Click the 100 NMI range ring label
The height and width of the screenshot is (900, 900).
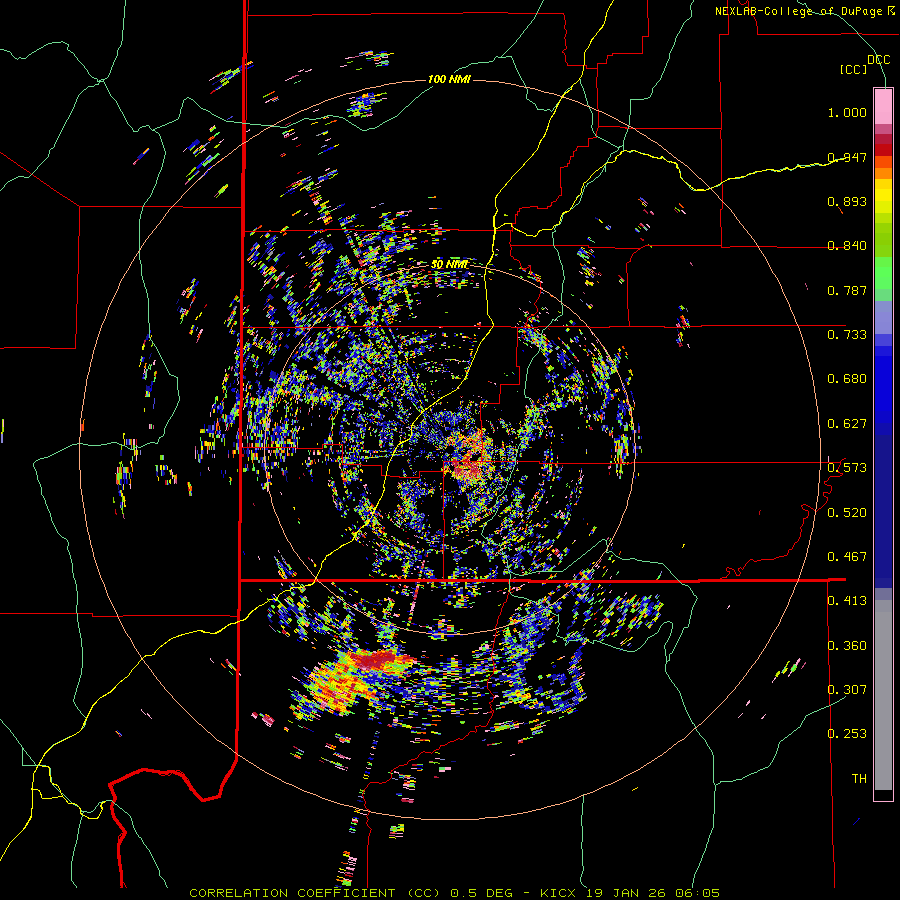449,79
